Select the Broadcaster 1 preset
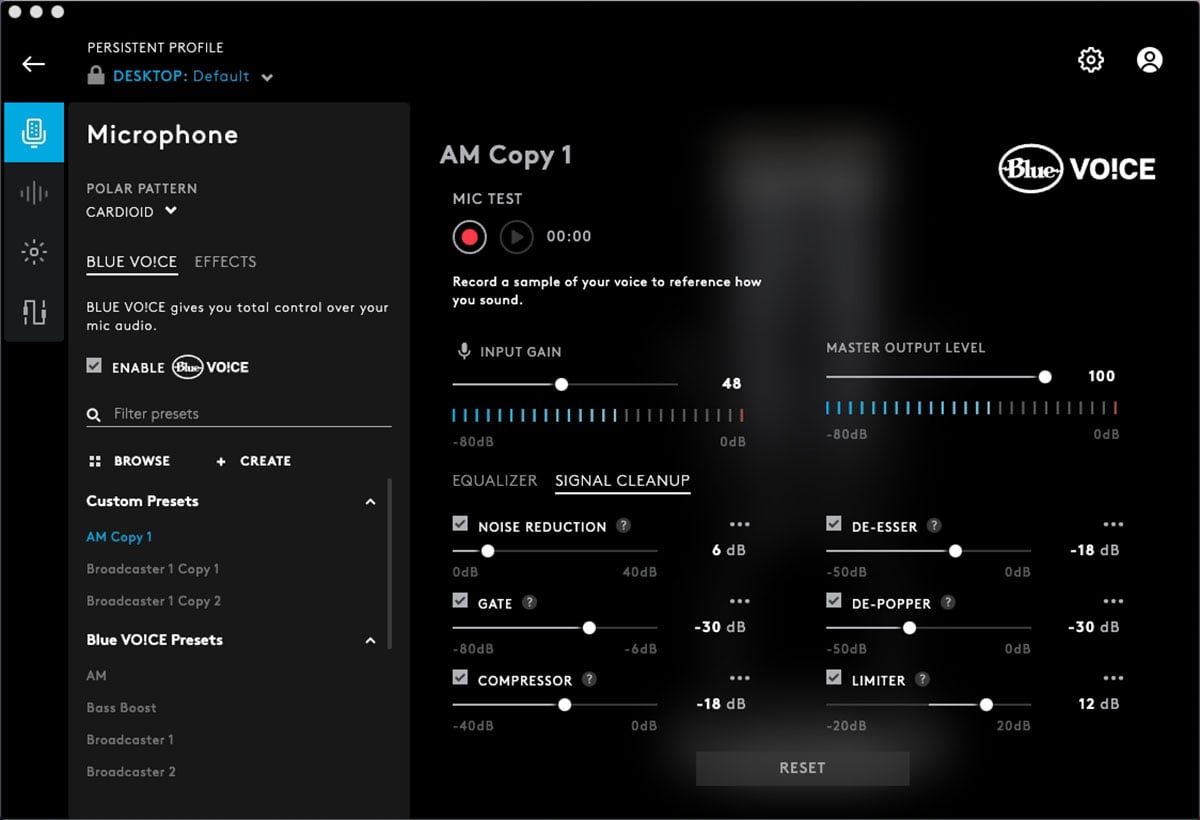 tap(130, 740)
